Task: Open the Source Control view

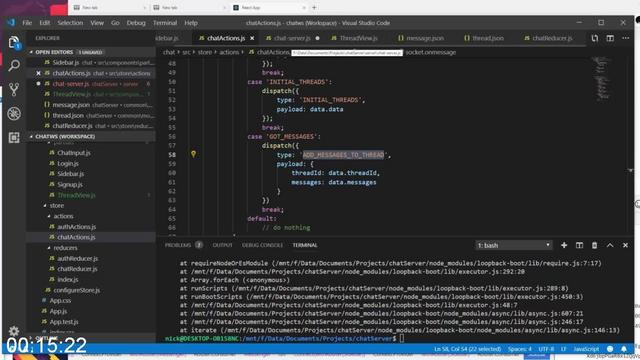Action: (x=14, y=89)
